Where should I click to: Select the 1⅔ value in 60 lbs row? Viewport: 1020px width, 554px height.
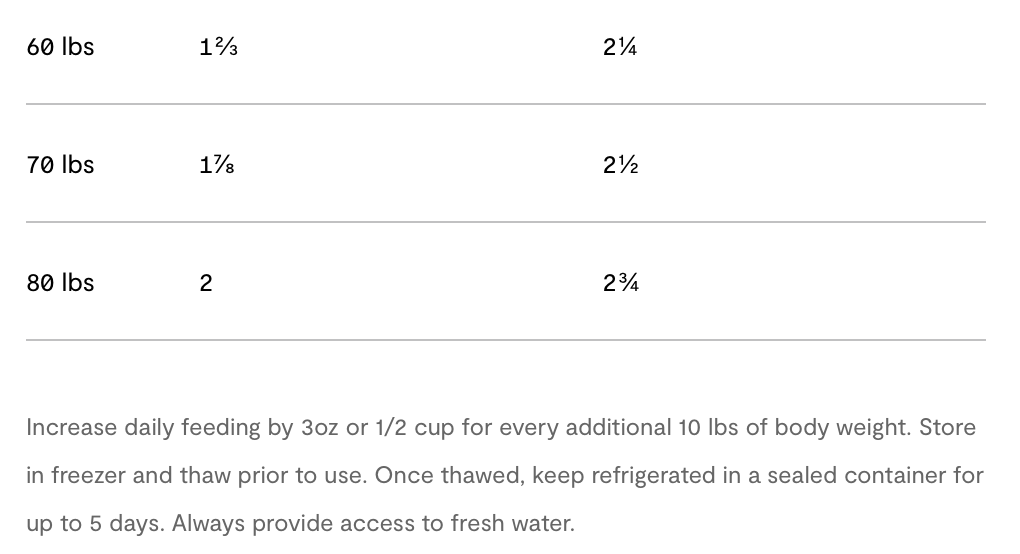click(218, 47)
